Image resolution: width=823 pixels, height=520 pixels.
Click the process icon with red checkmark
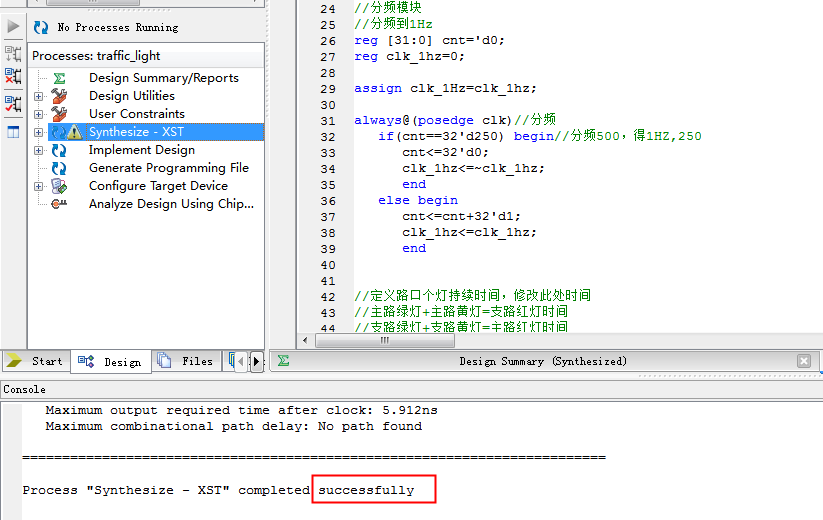13,103
